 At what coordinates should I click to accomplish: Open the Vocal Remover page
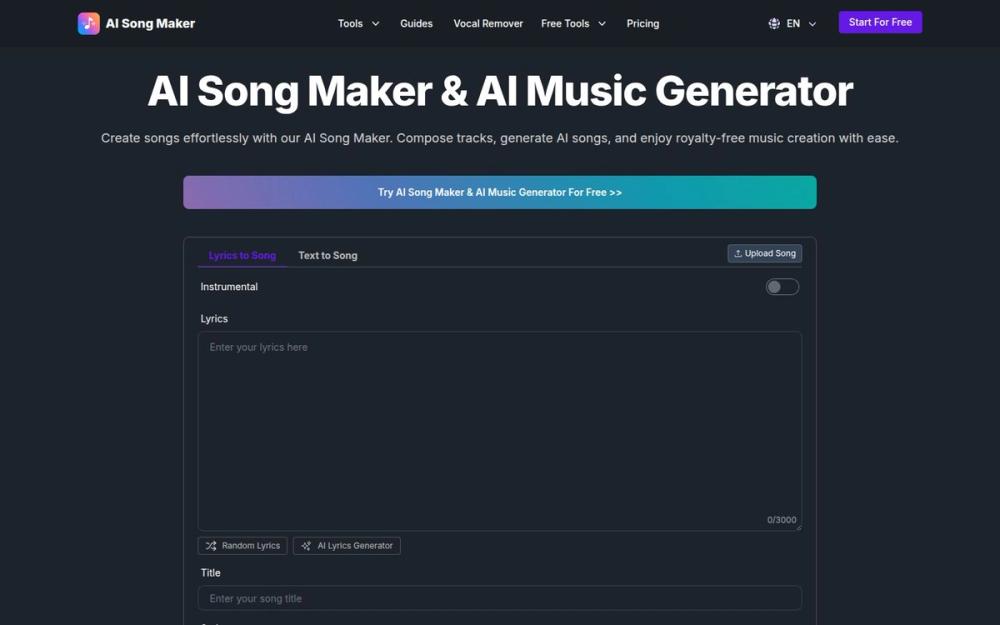click(488, 23)
